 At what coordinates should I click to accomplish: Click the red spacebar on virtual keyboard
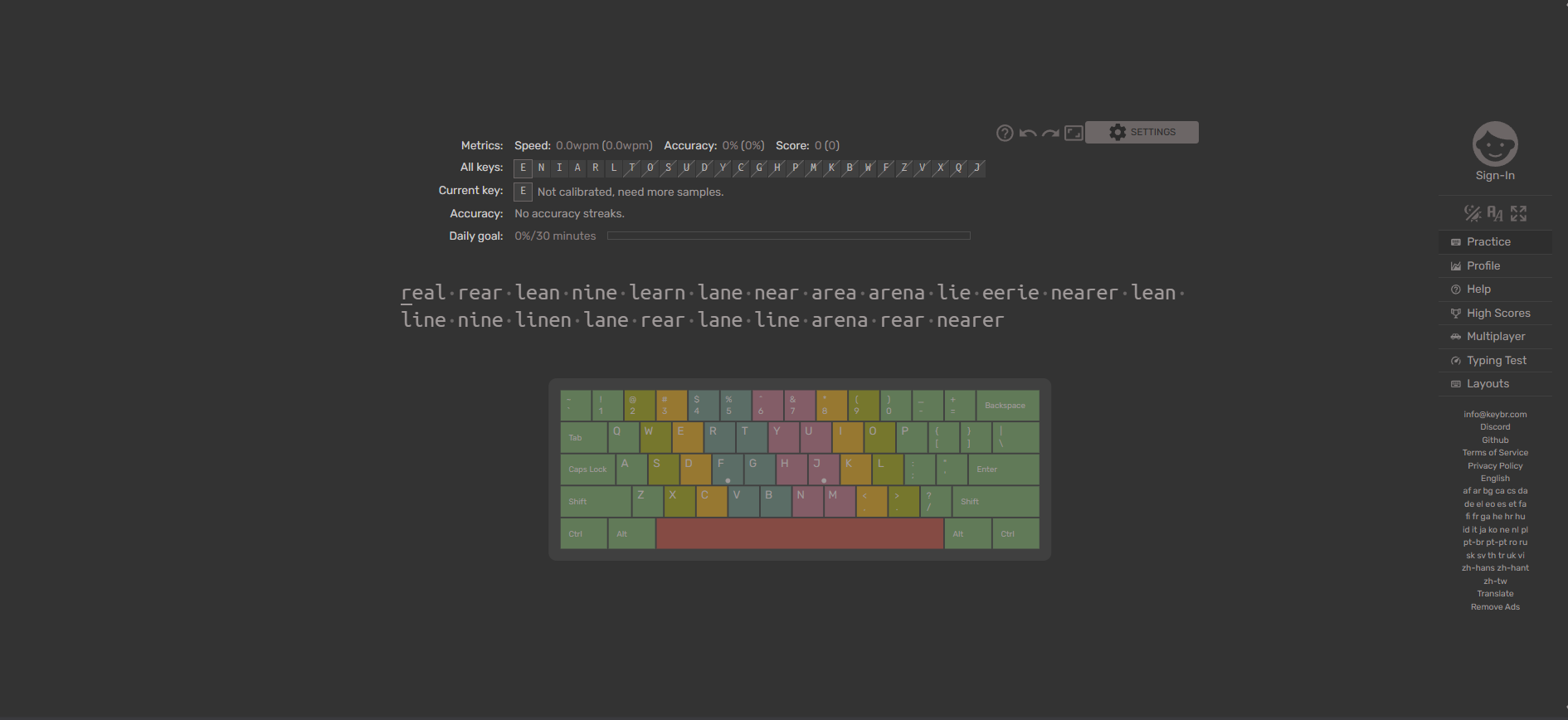(x=799, y=533)
